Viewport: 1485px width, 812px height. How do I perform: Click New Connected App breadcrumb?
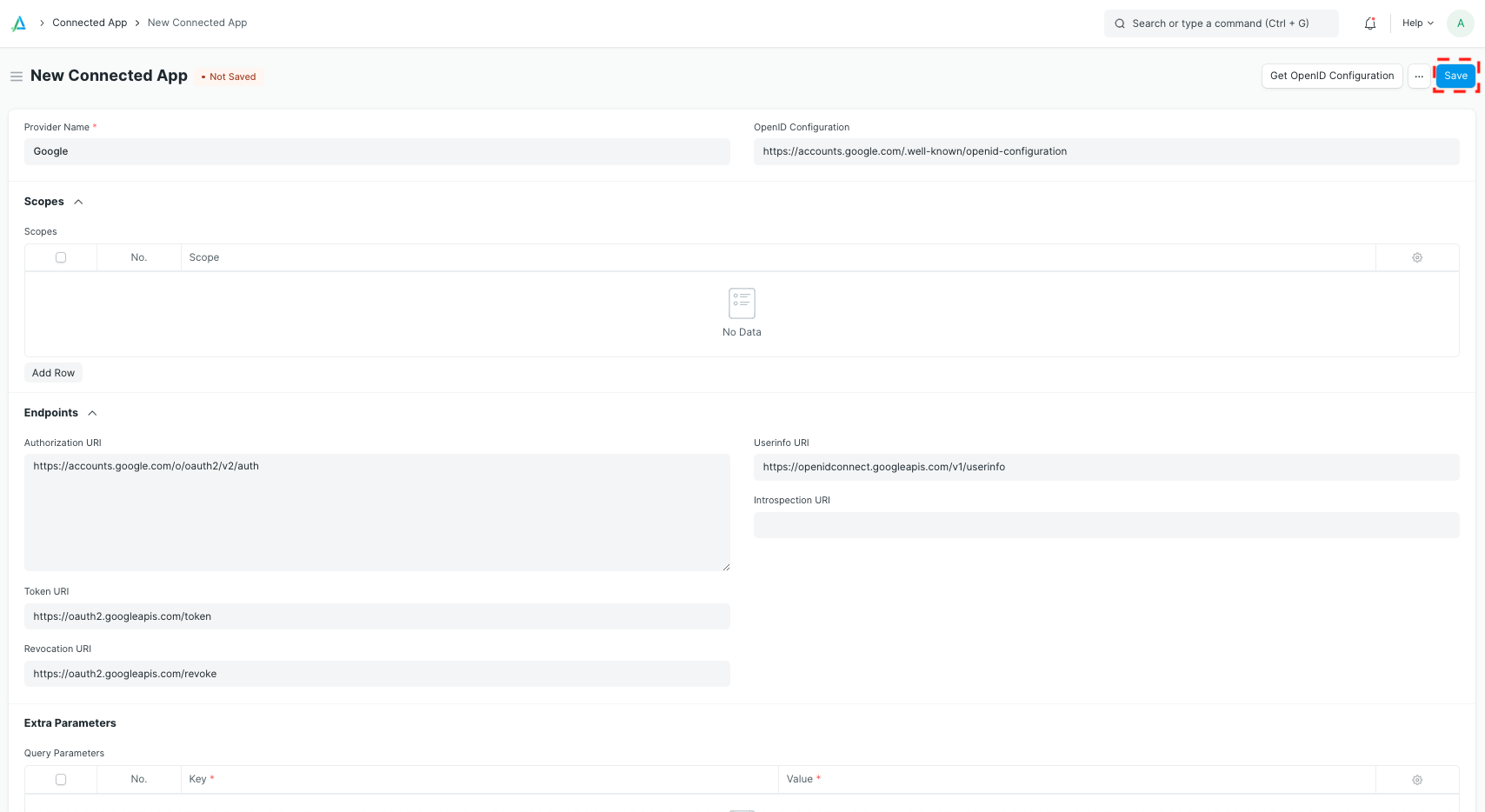point(197,23)
